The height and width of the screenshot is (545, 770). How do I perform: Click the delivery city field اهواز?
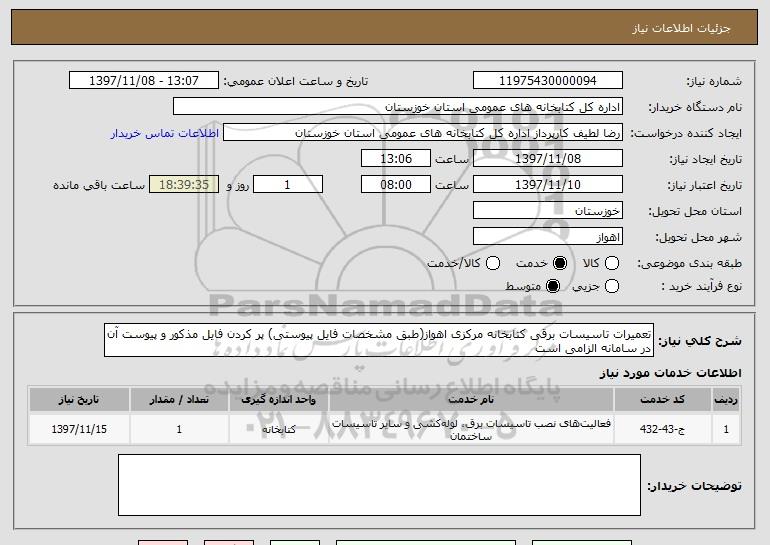pos(546,237)
